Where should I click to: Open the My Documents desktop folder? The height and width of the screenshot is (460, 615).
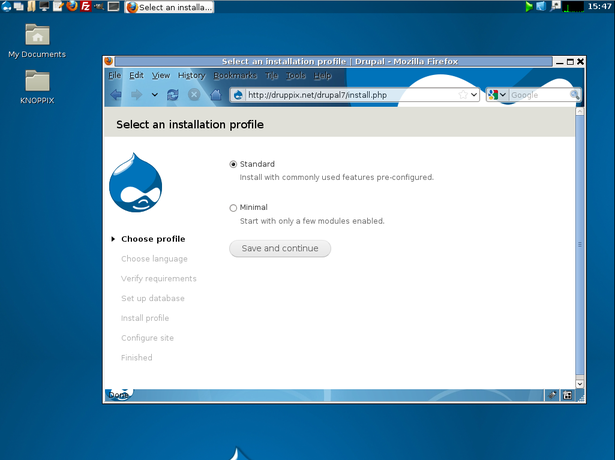pyautogui.click(x=37, y=41)
